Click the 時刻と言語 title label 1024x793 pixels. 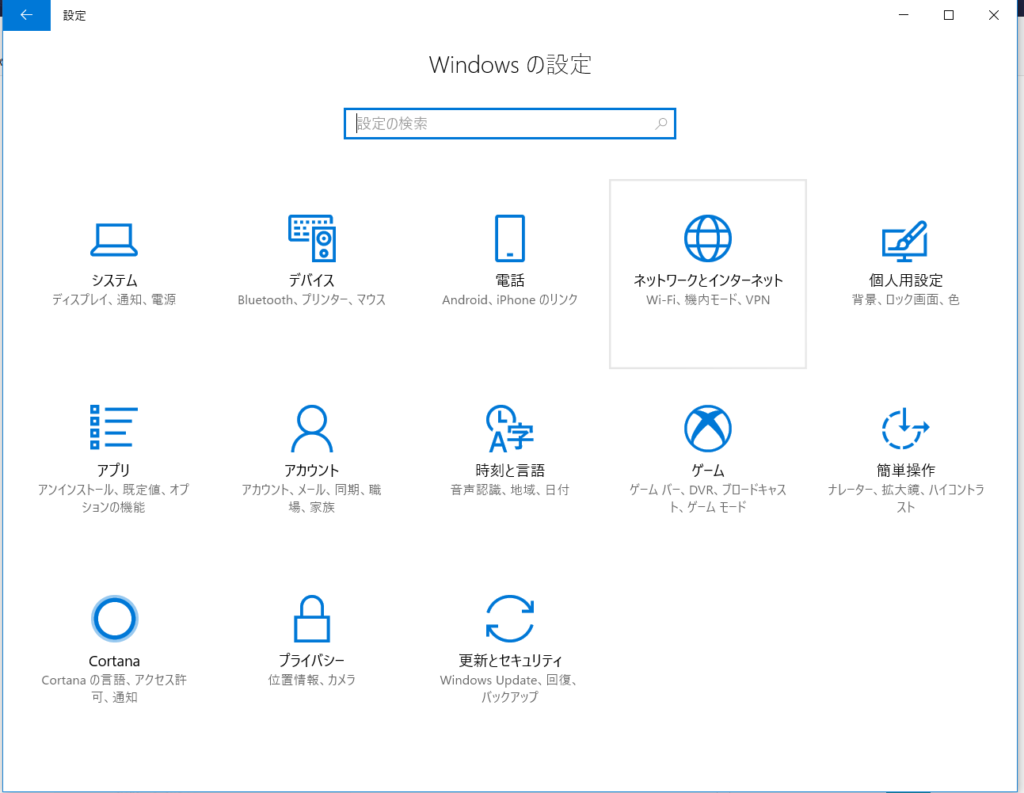pos(509,470)
